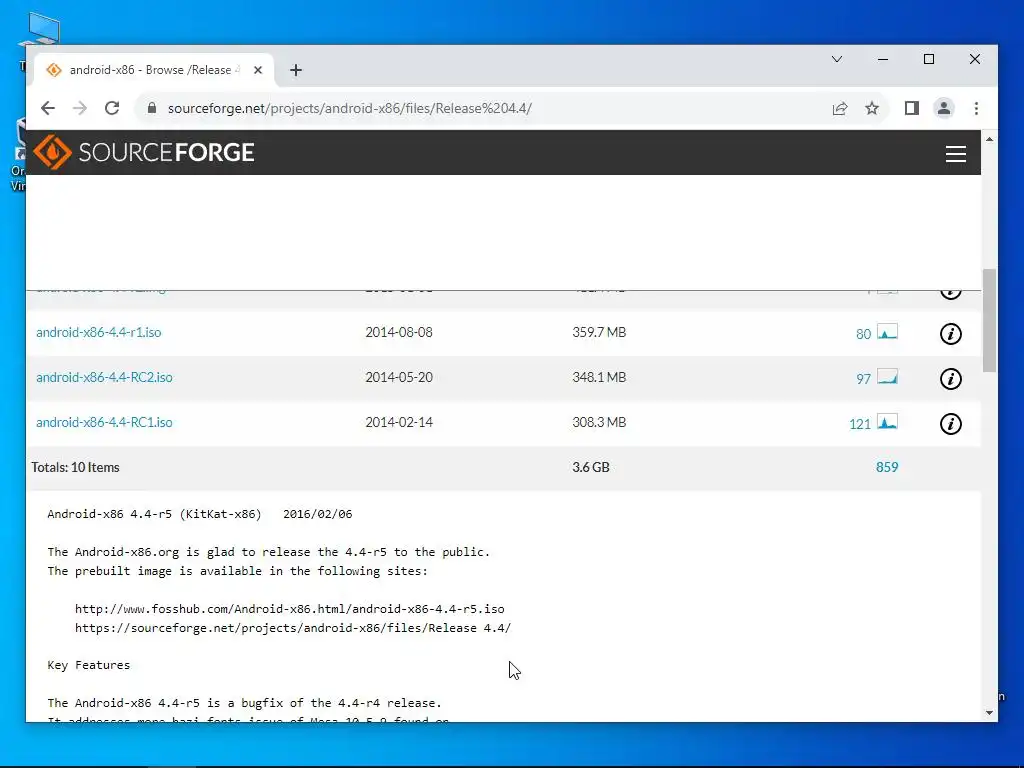Click the page vertical scrollbar thumb
Viewport: 1024px width, 768px height.
tap(989, 320)
